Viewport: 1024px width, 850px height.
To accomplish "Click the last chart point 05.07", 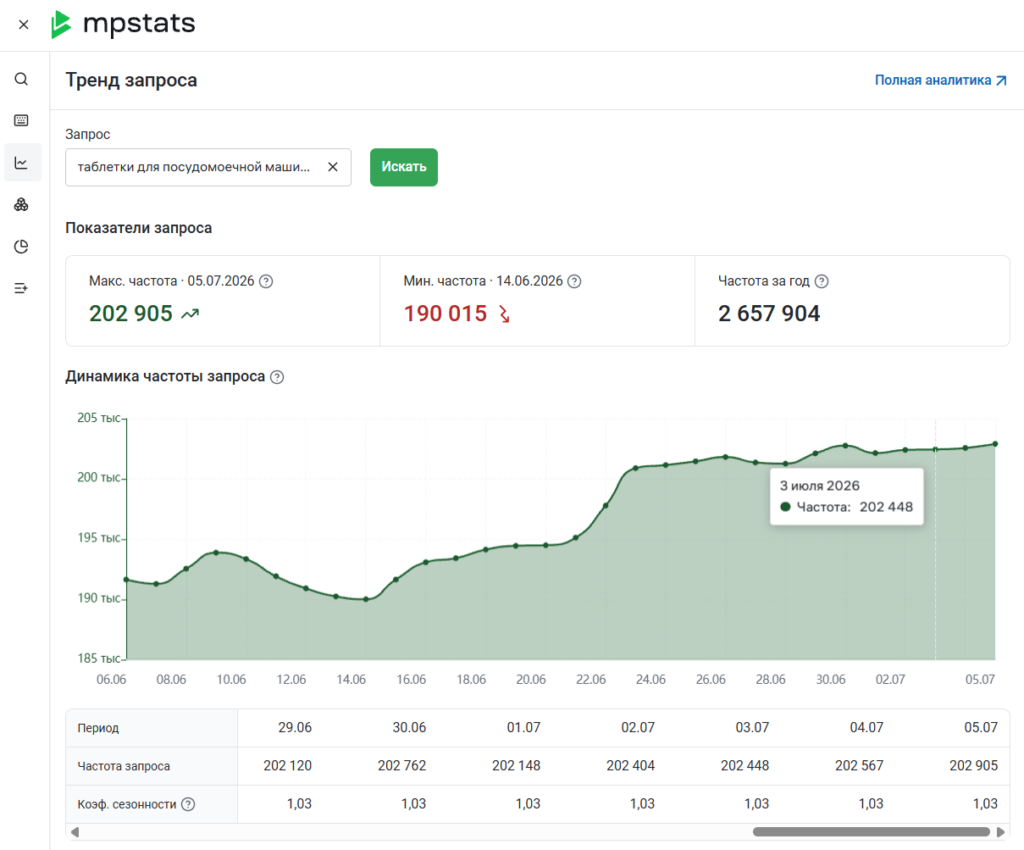I will [995, 444].
